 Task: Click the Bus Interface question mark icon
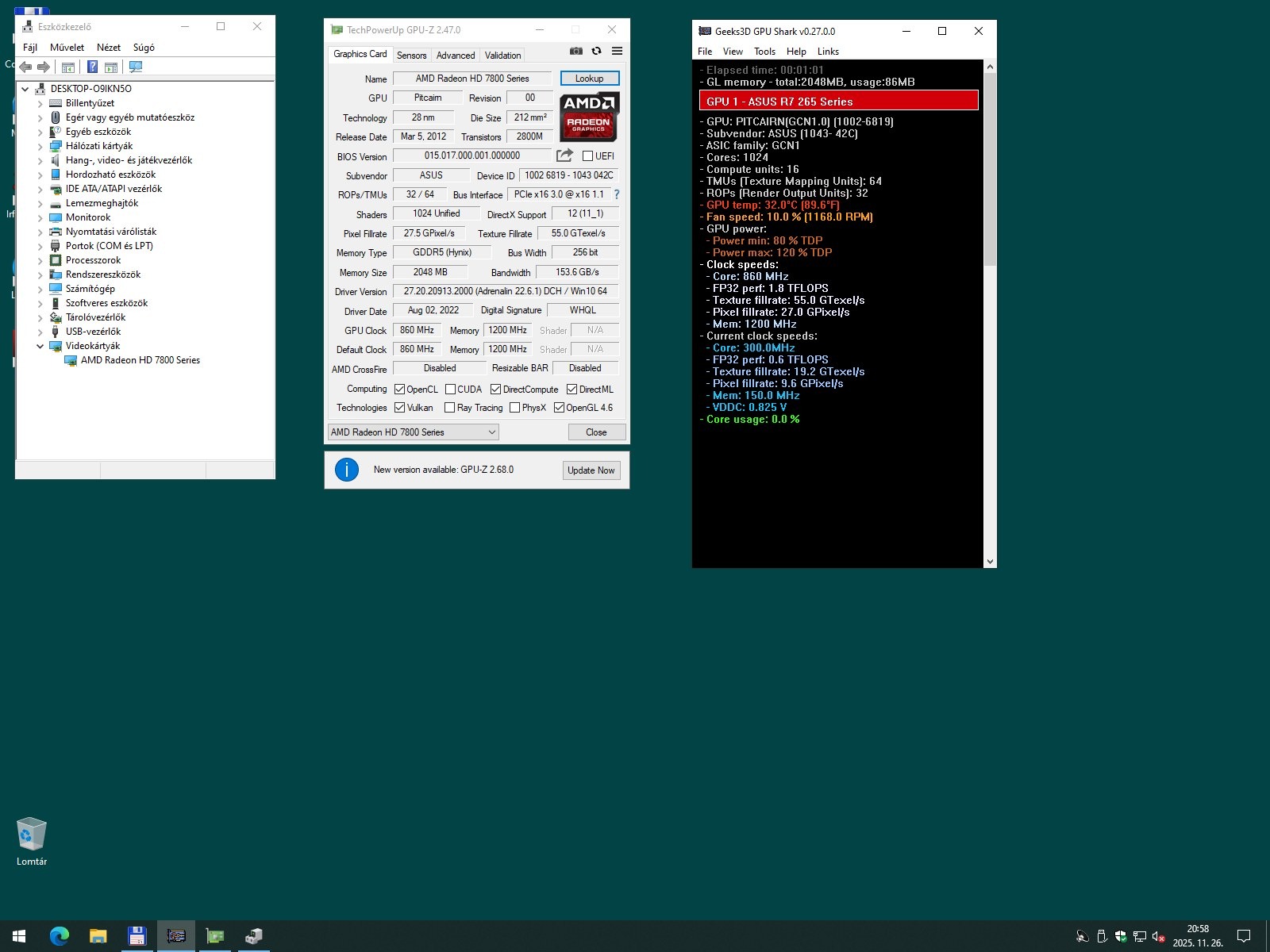[x=617, y=194]
